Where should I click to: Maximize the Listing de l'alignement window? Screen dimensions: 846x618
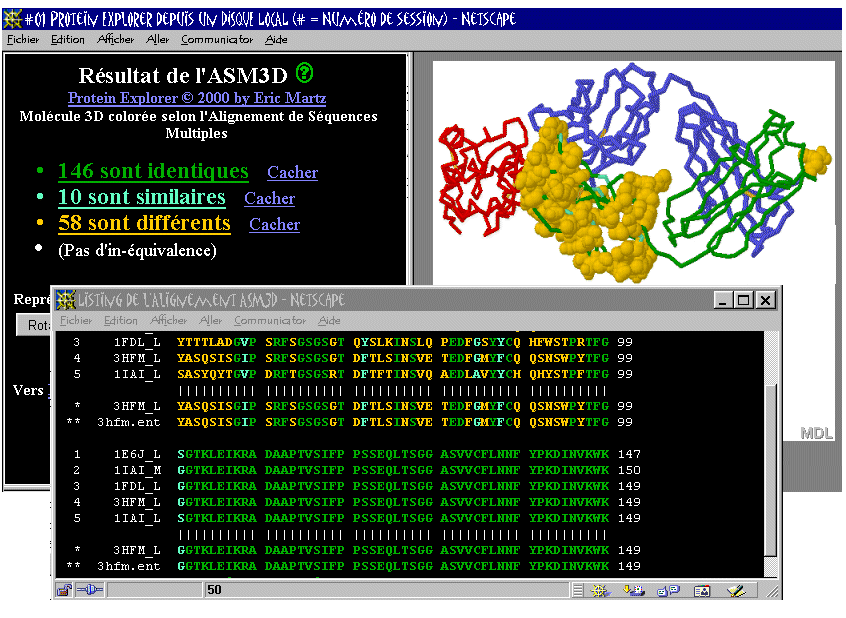point(743,300)
